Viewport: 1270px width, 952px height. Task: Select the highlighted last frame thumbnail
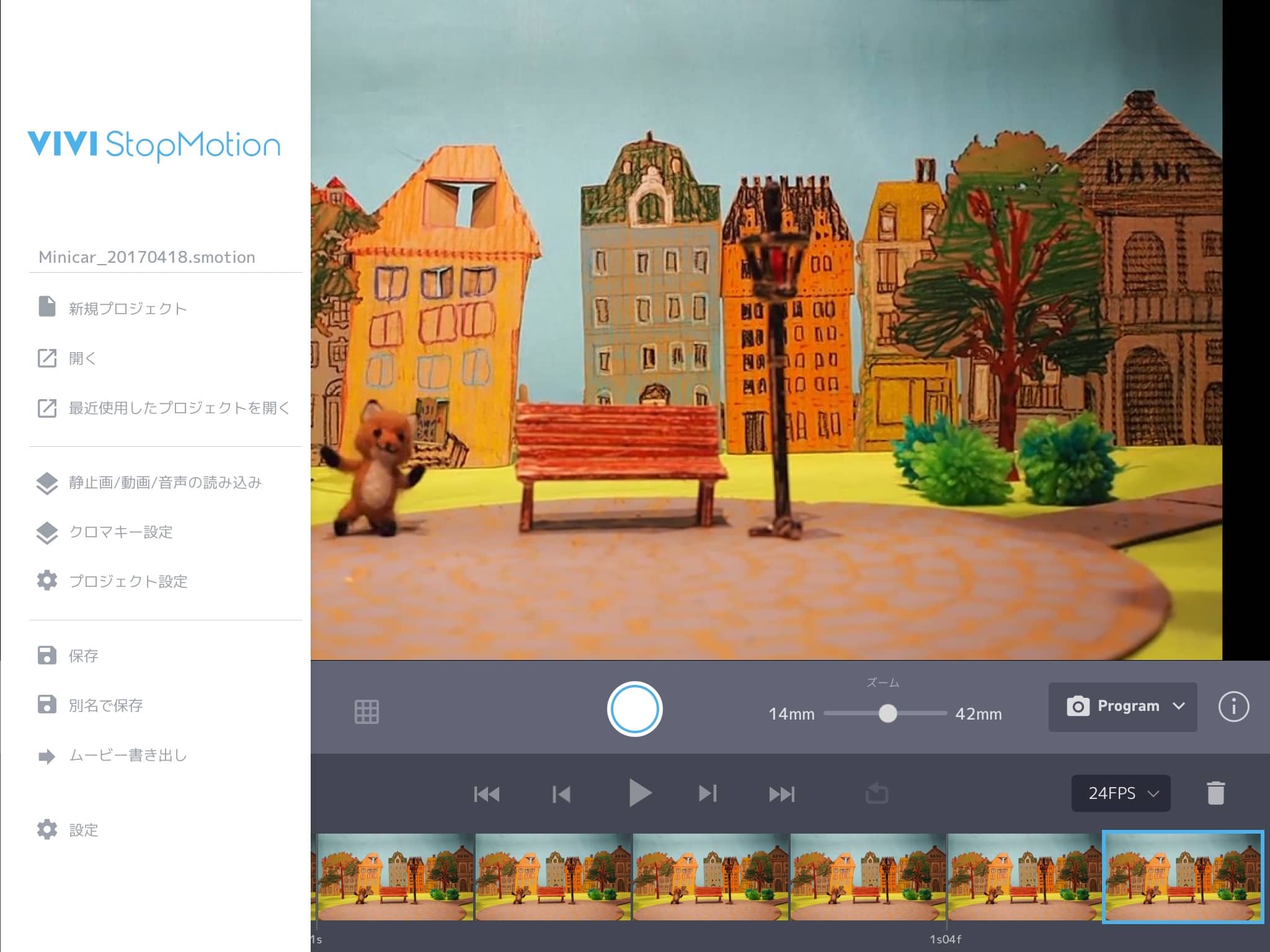[1183, 876]
